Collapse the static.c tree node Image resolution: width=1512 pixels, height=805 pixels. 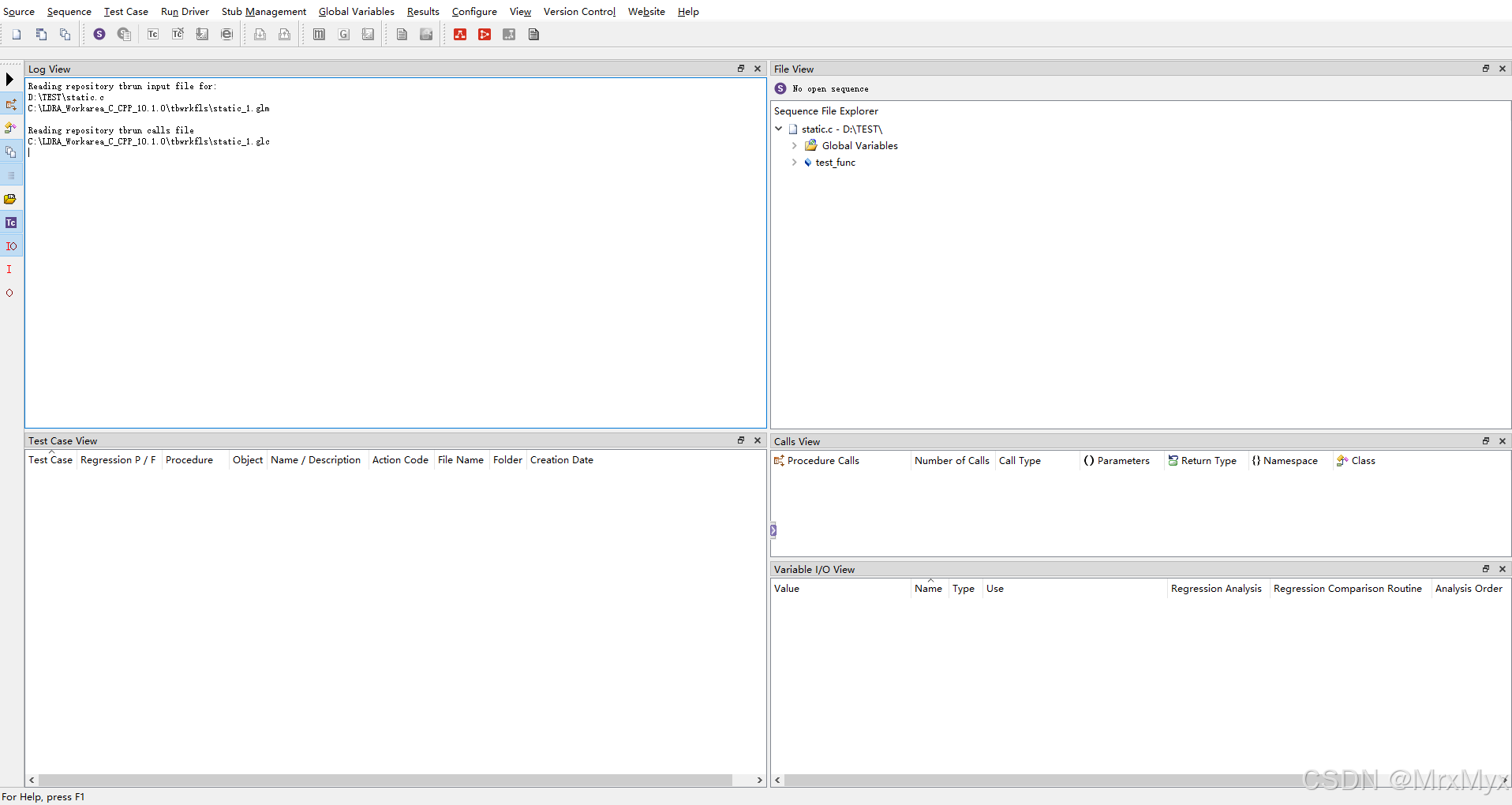[779, 129]
